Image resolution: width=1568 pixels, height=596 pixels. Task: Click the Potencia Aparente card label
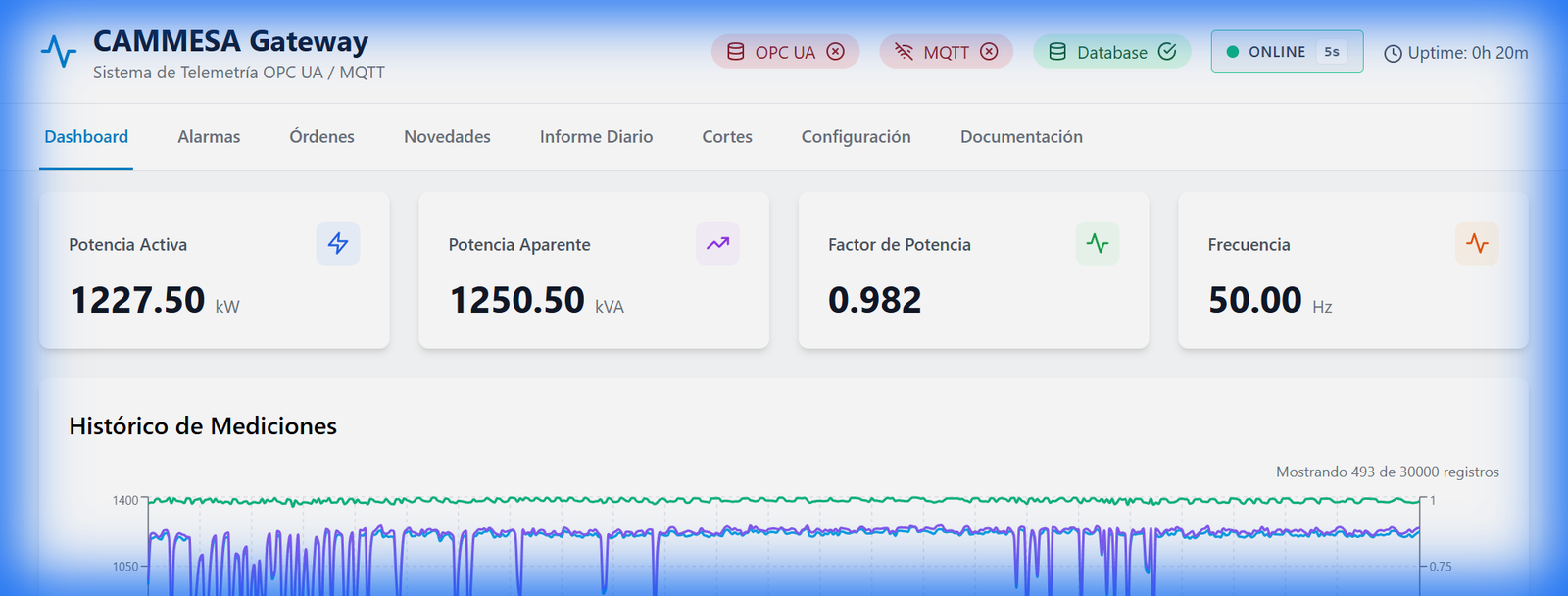[519, 245]
